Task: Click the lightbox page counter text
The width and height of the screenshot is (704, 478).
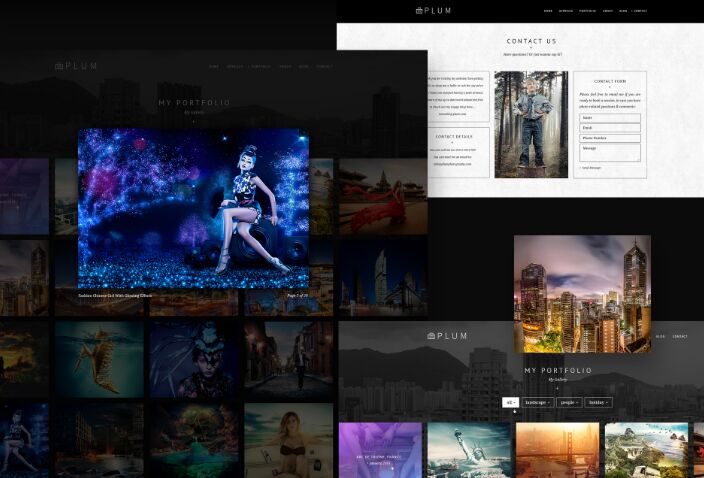Action: 298,296
